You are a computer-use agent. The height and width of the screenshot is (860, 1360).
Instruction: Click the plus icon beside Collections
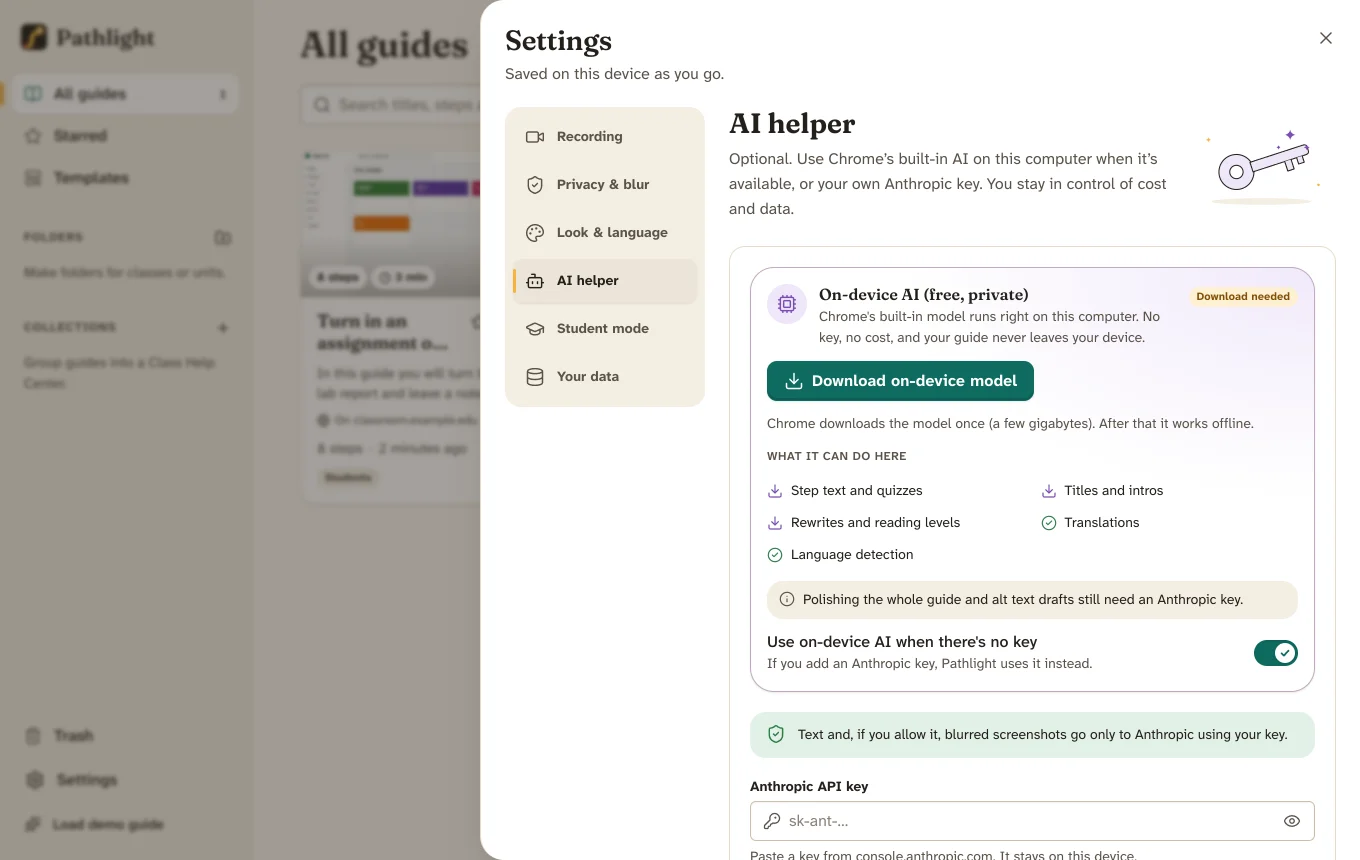click(223, 328)
